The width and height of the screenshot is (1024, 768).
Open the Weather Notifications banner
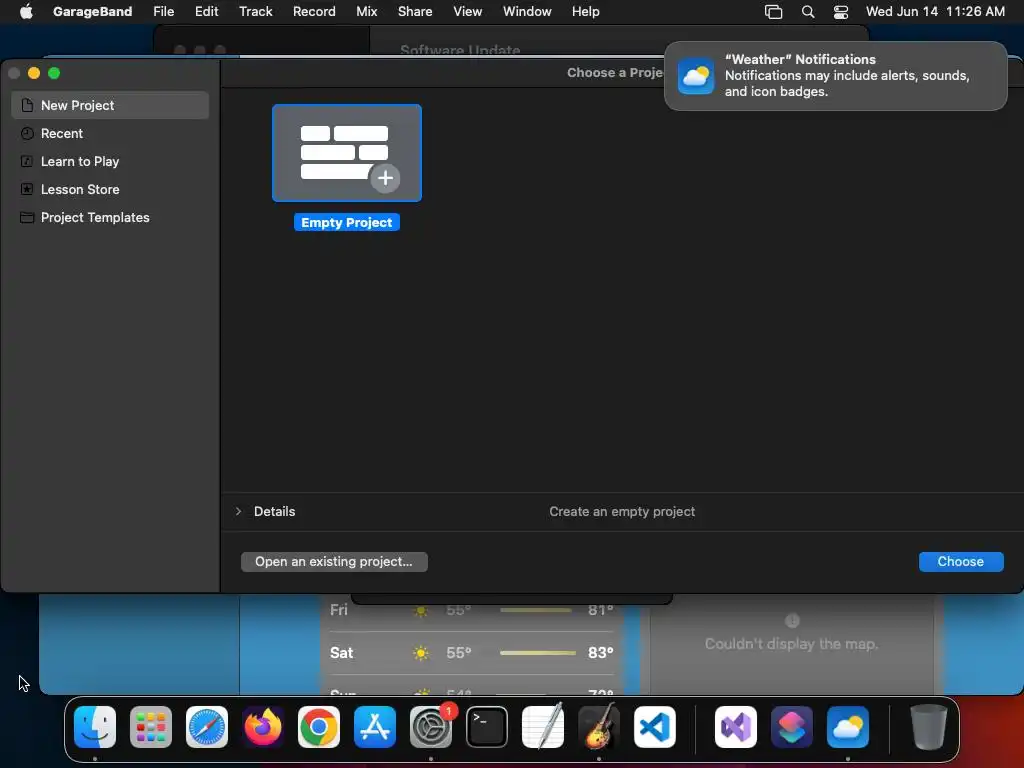click(835, 76)
